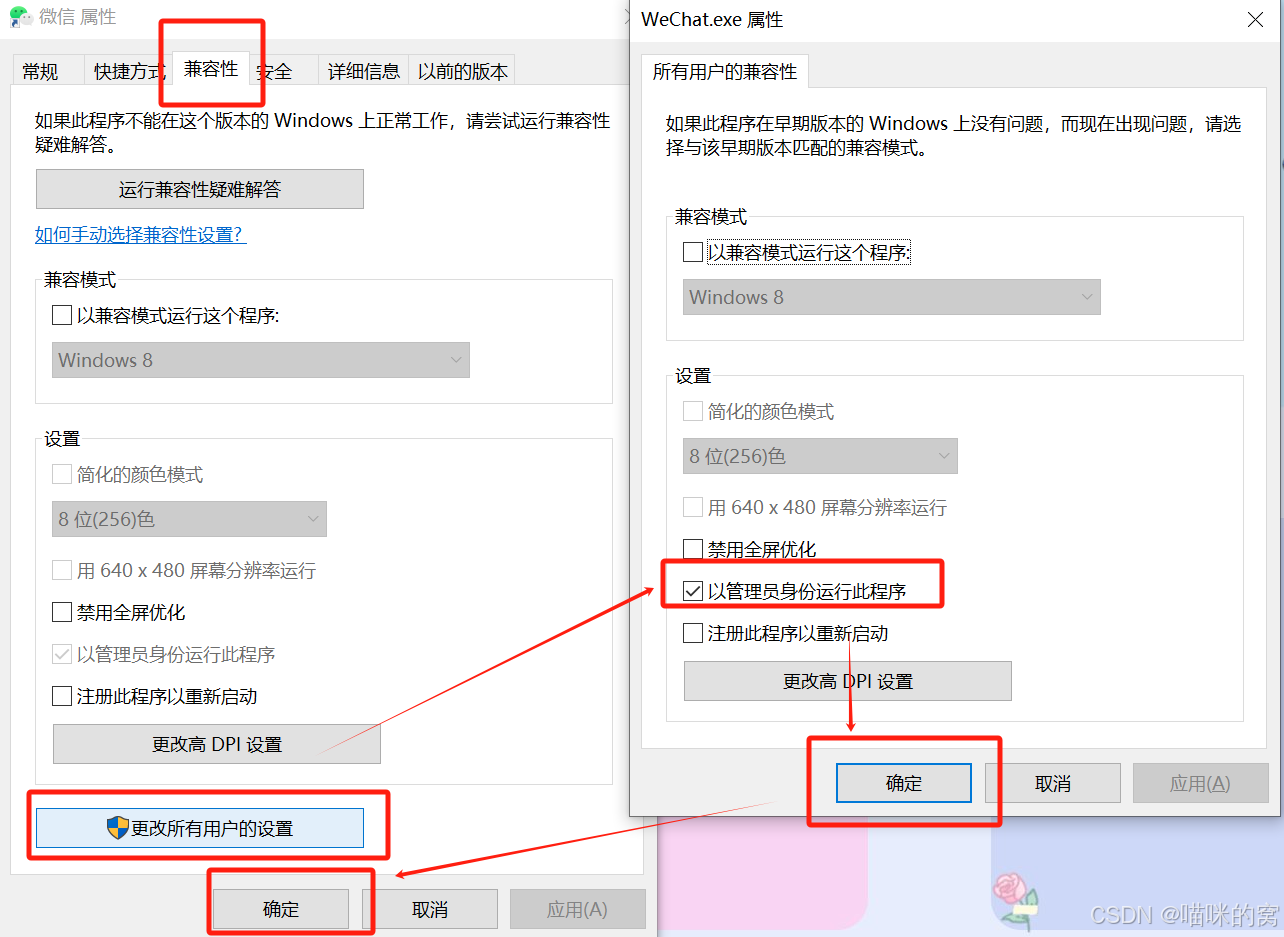Viewport: 1284px width, 937px height.
Task: Open the Windows 8 dropdown in 微信 属性
Action: 261,360
